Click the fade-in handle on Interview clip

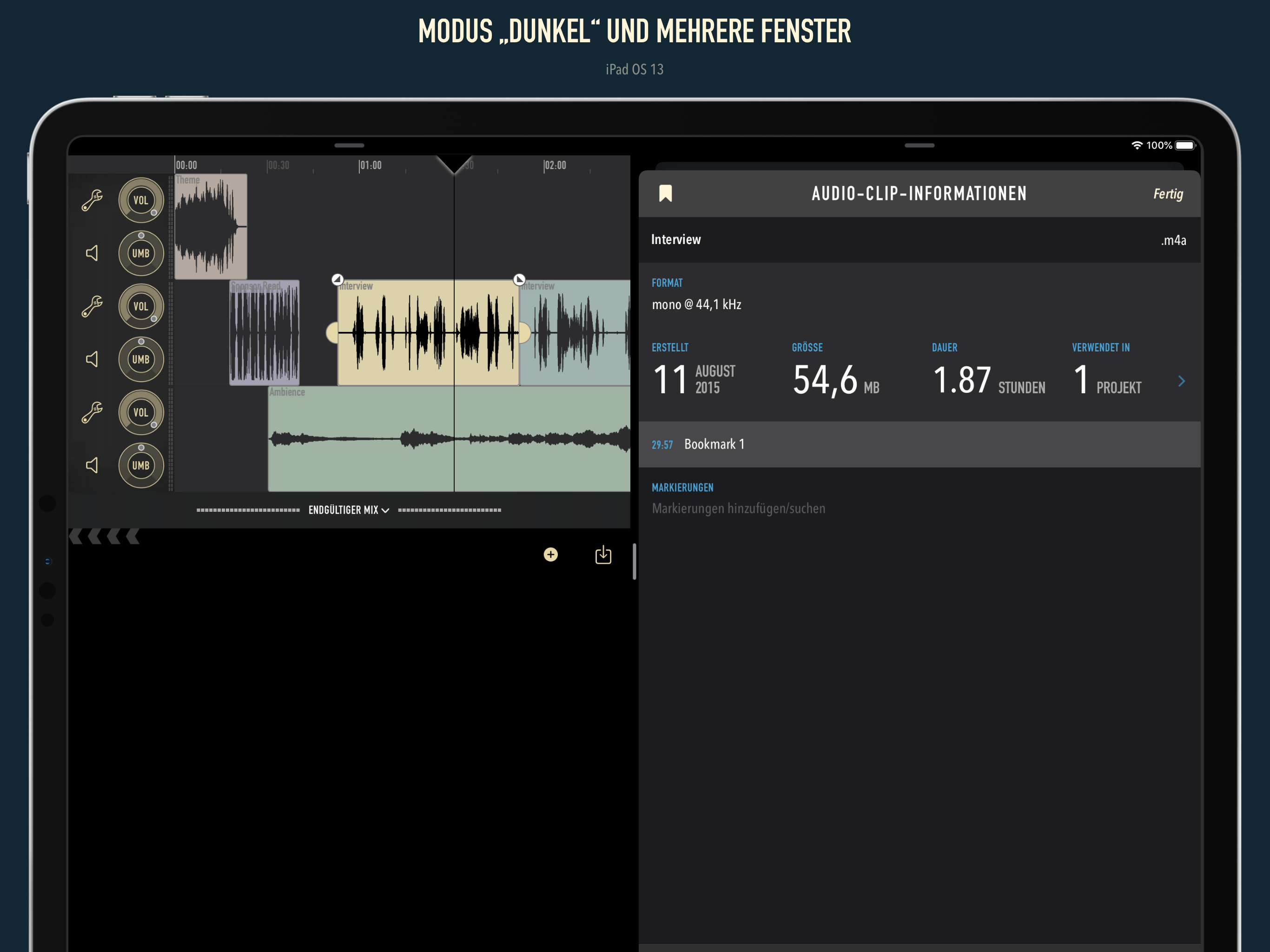pos(337,280)
